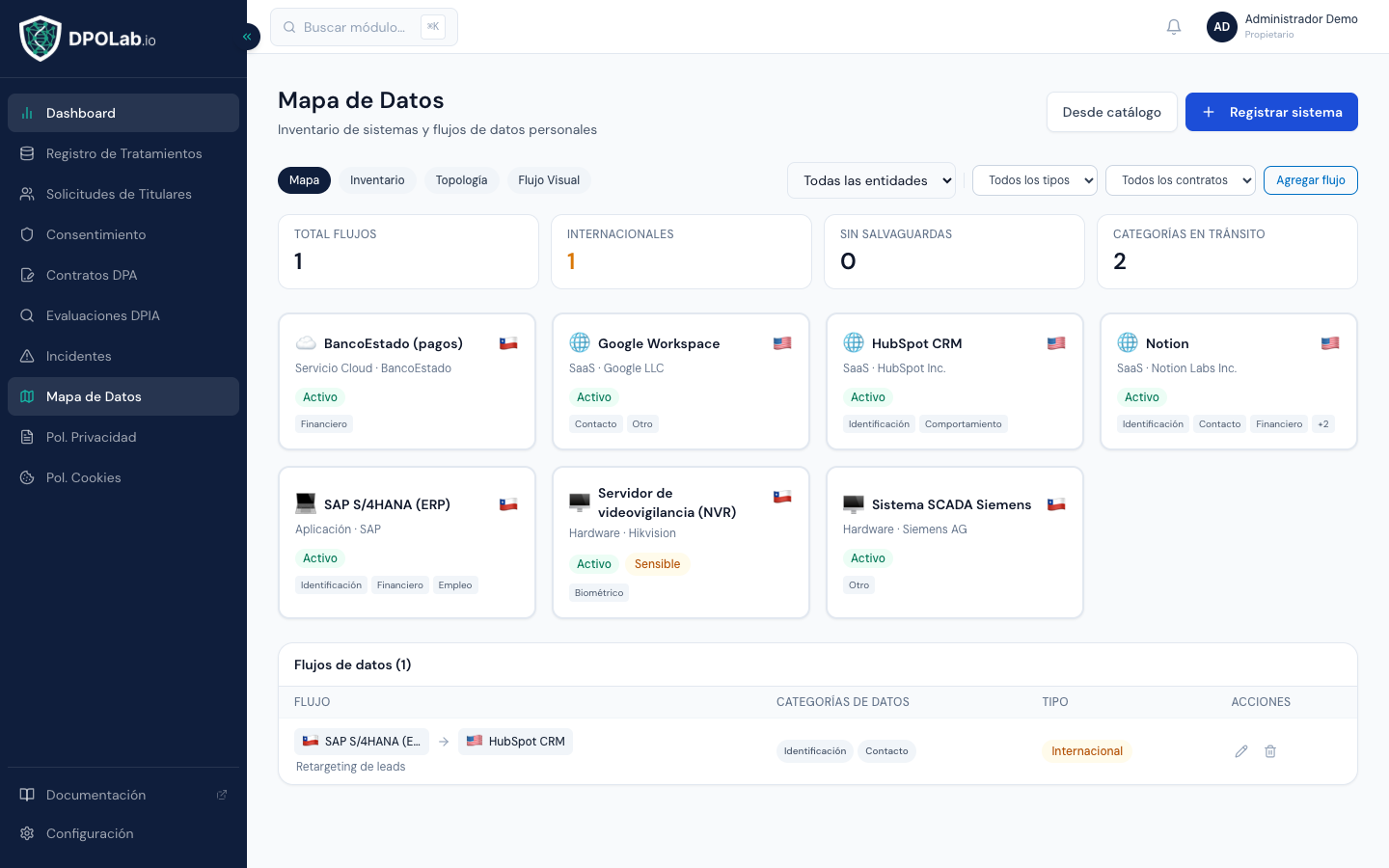Open Contratos DPA in the sidebar
Image resolution: width=1389 pixels, height=868 pixels.
tap(123, 275)
